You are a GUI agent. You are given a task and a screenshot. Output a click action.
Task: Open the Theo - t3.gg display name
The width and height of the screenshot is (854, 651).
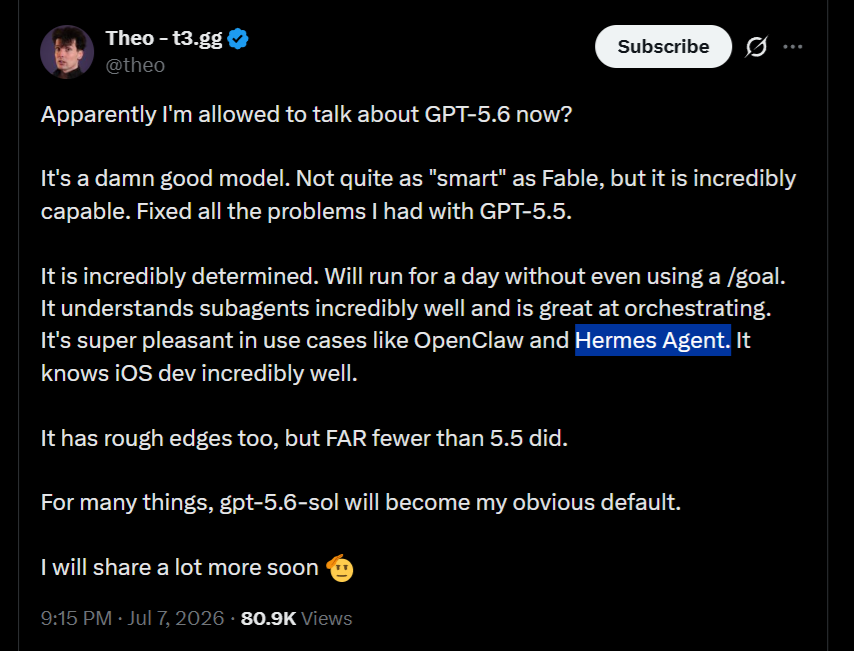point(164,39)
